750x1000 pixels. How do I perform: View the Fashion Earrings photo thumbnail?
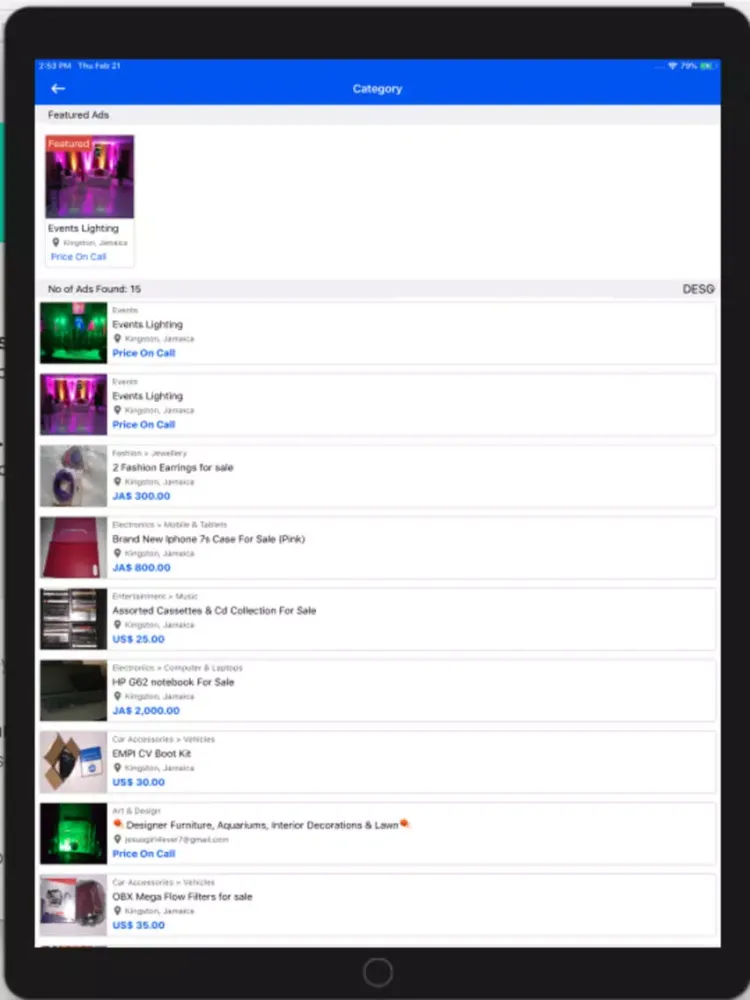[73, 476]
